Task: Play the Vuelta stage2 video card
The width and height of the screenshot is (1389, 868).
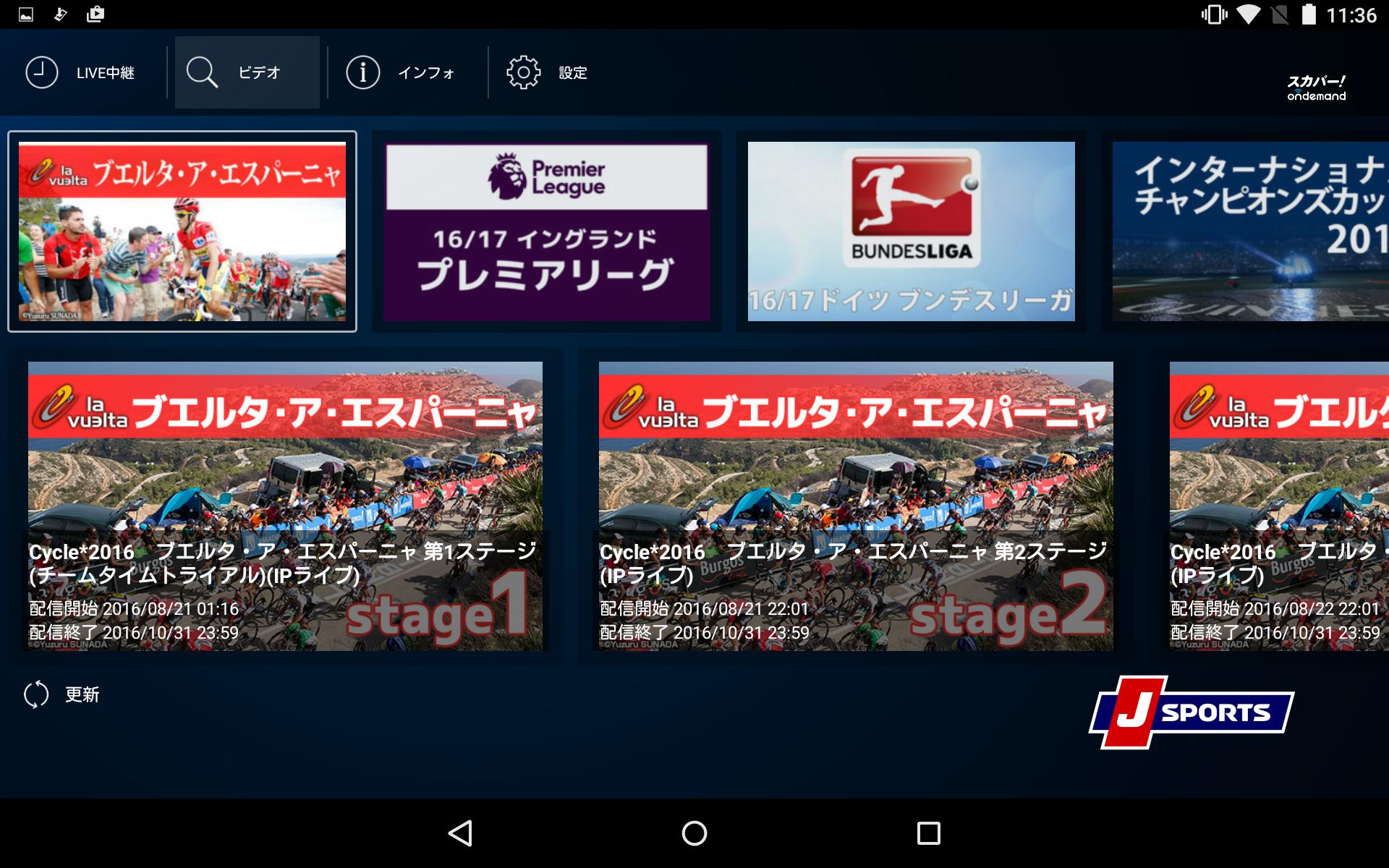Action: pyautogui.click(x=856, y=506)
